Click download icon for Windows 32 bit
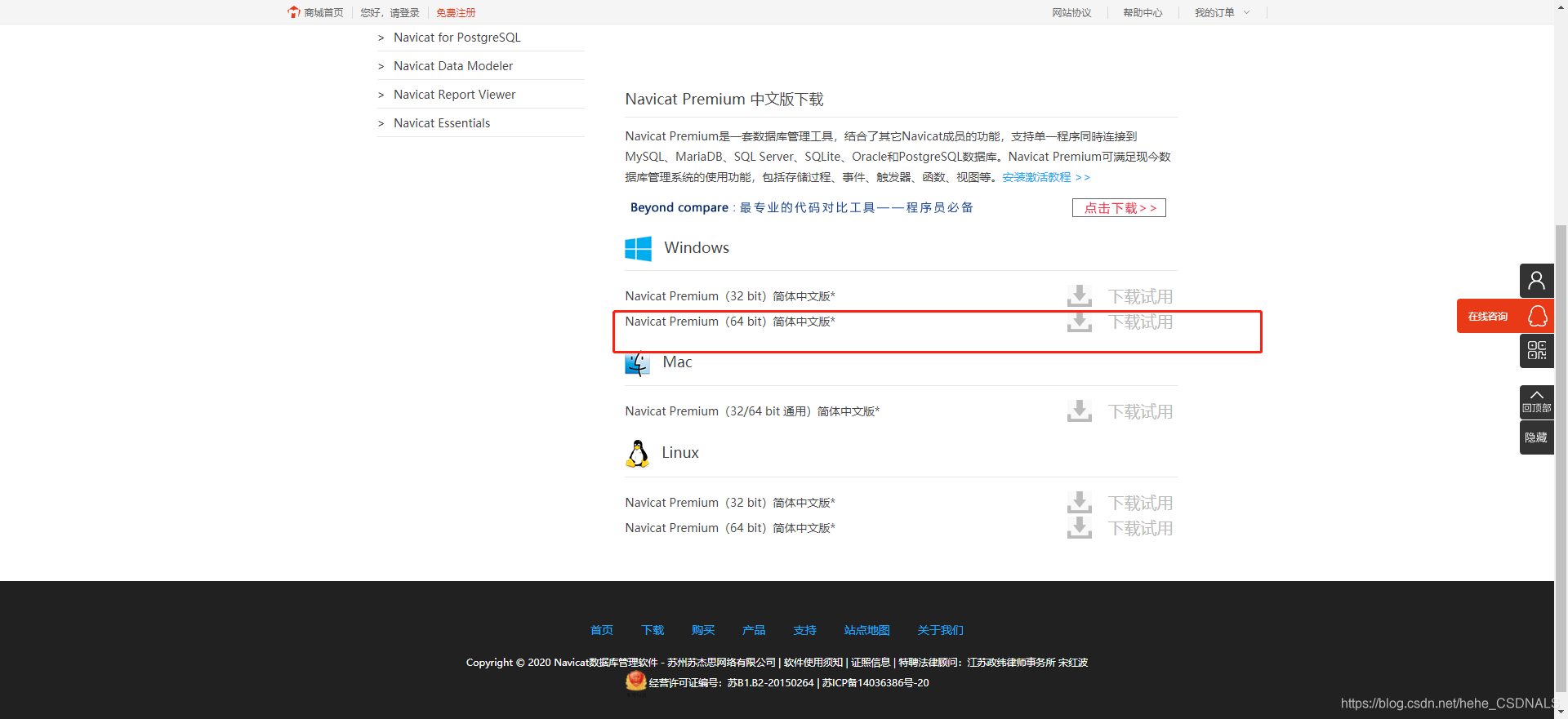Screen dimensions: 1568x719 coord(1079,296)
